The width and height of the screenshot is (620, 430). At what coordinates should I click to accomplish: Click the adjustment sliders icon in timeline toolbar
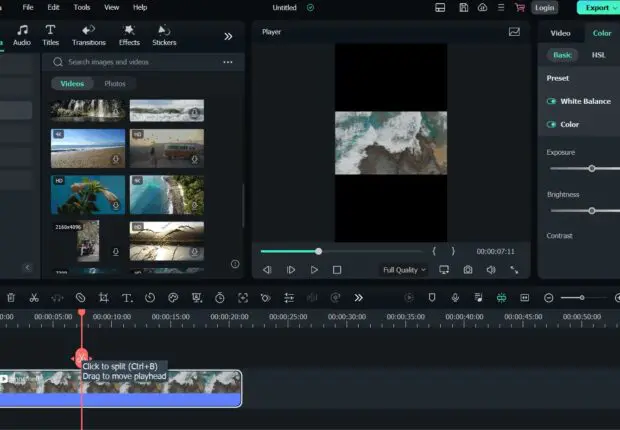pos(289,297)
